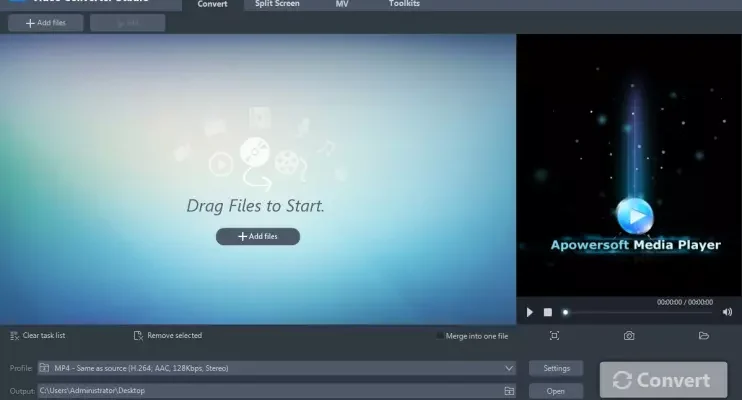The image size is (742, 400).
Task: Open the Split Screen tab
Action: pos(277,4)
